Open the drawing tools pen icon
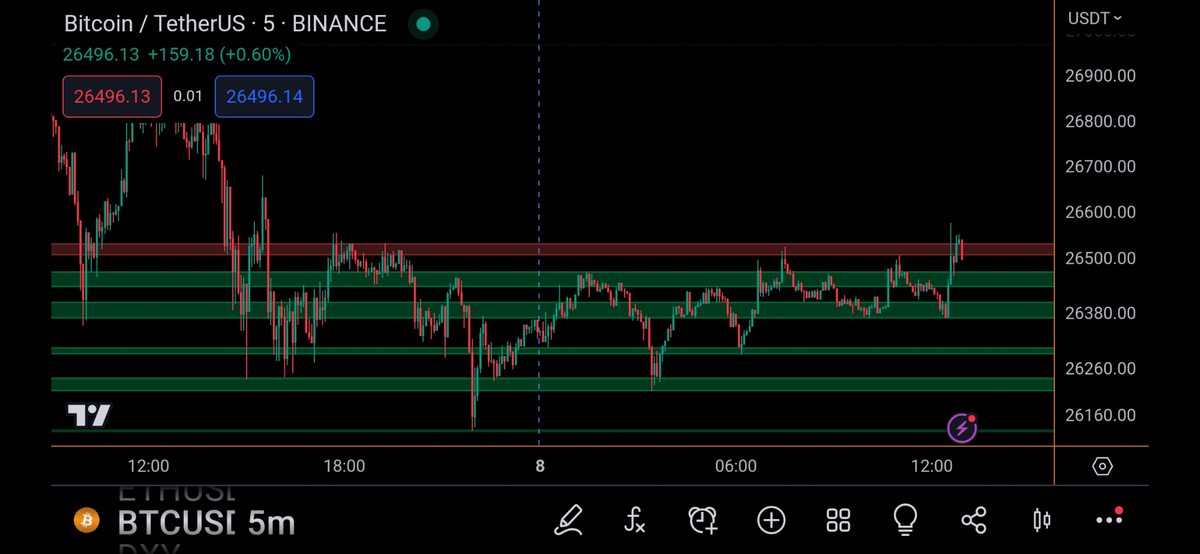 [x=568, y=520]
